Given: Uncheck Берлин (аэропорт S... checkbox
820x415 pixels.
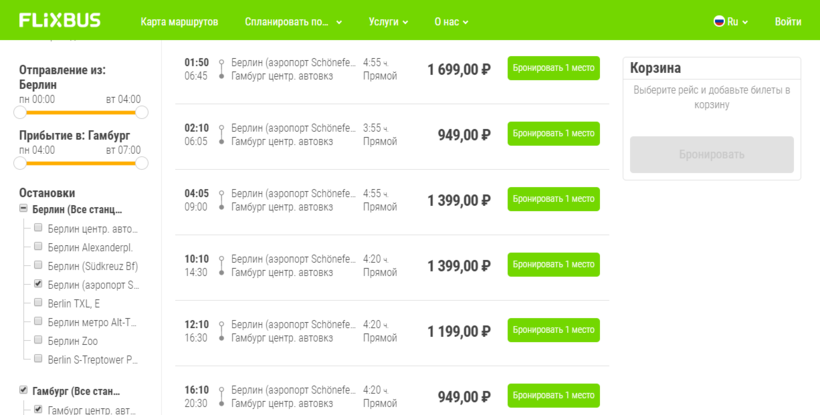Looking at the screenshot, I should point(38,284).
